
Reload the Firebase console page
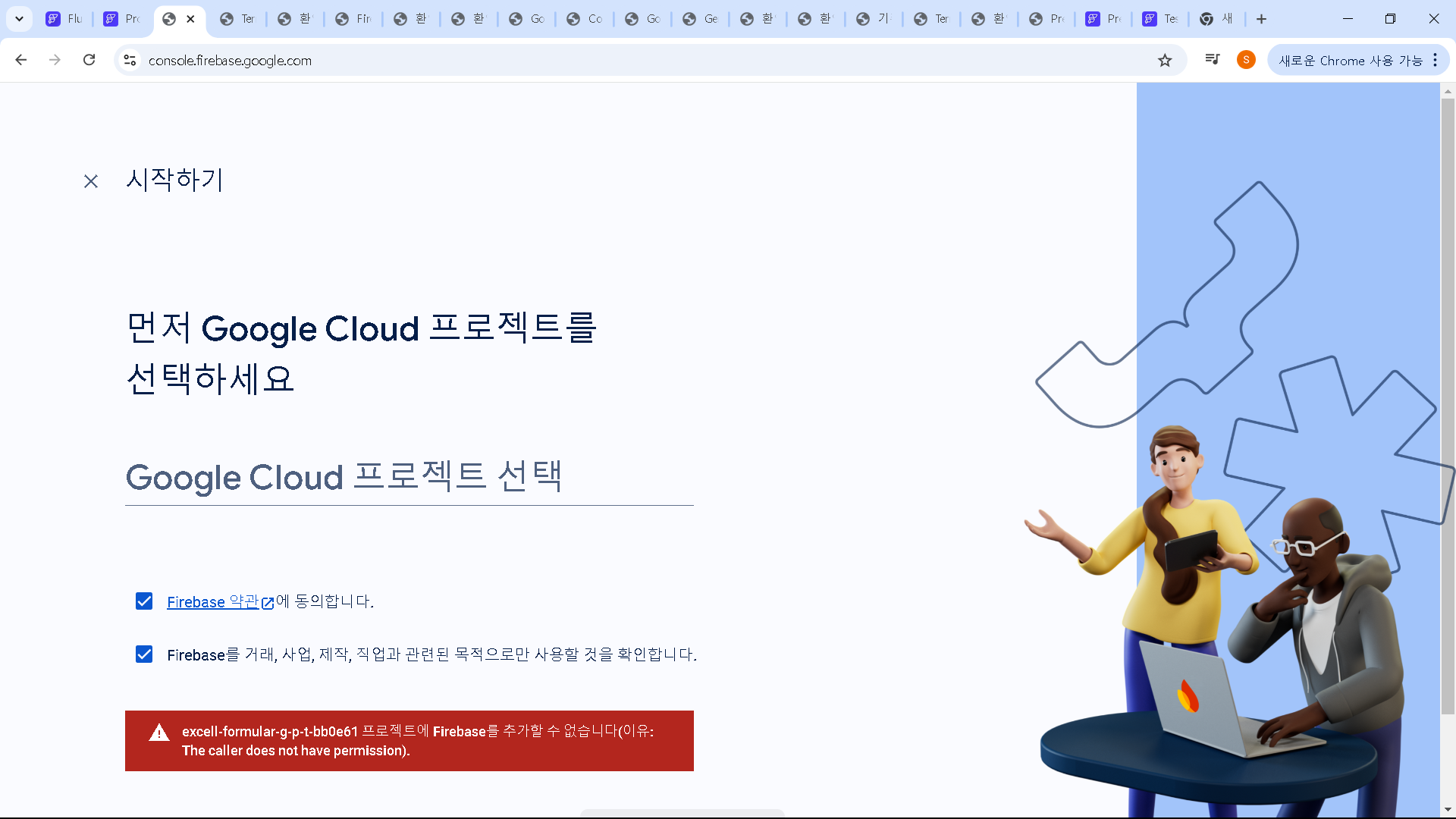[x=89, y=60]
